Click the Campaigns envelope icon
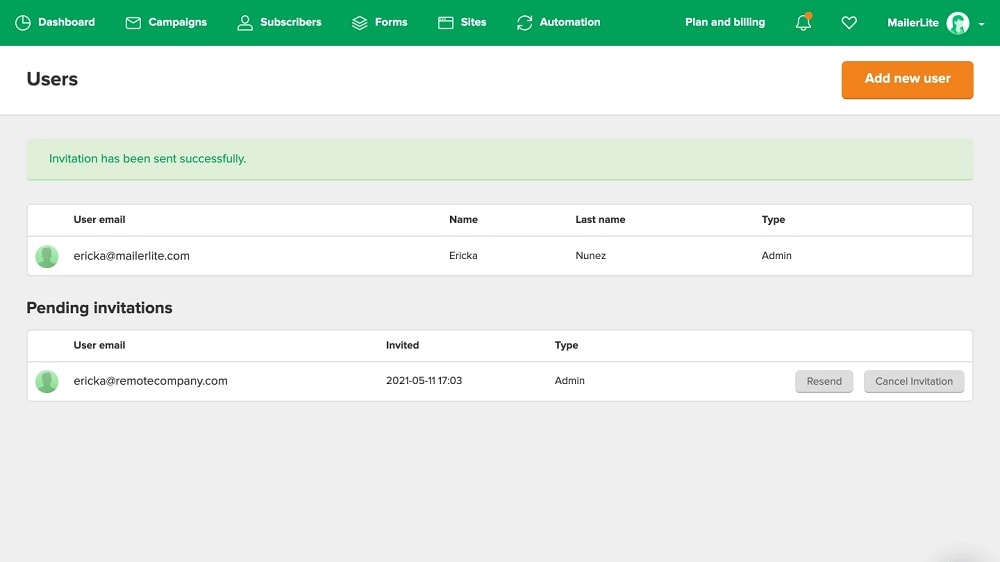 pyautogui.click(x=133, y=23)
